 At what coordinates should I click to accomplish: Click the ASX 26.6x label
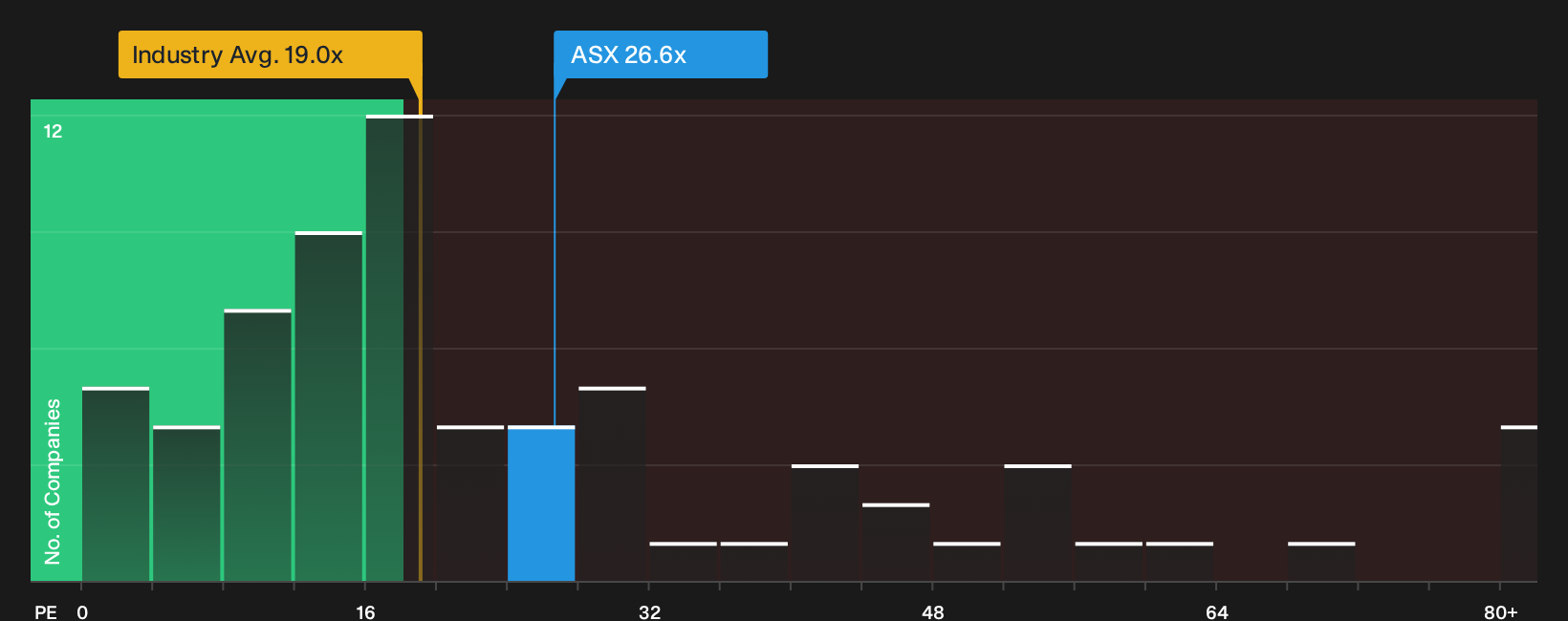pos(660,54)
